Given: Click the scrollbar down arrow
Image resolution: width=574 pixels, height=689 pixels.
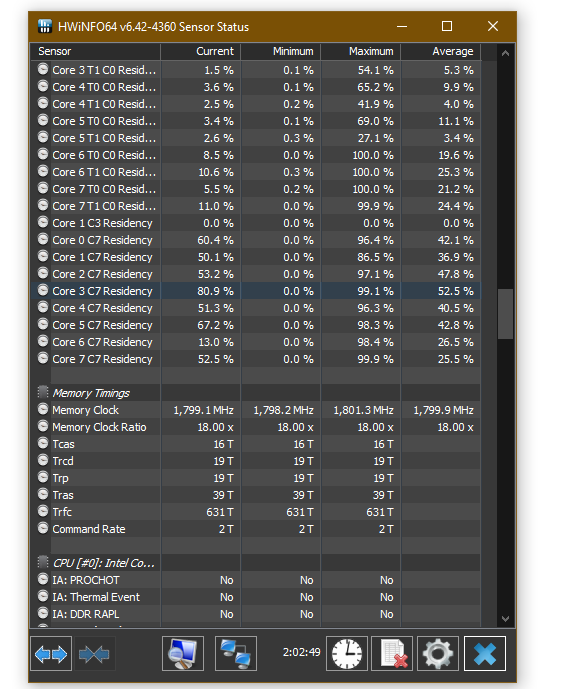Looking at the screenshot, I should pyautogui.click(x=505, y=619).
